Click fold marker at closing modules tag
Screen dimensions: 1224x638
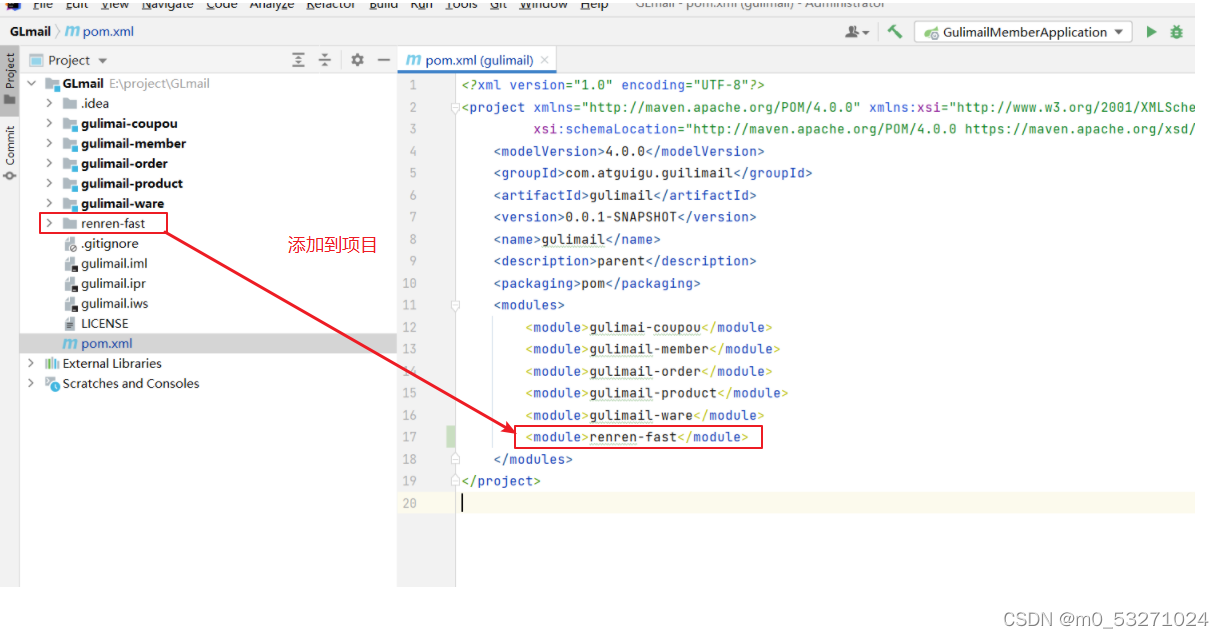pos(455,459)
